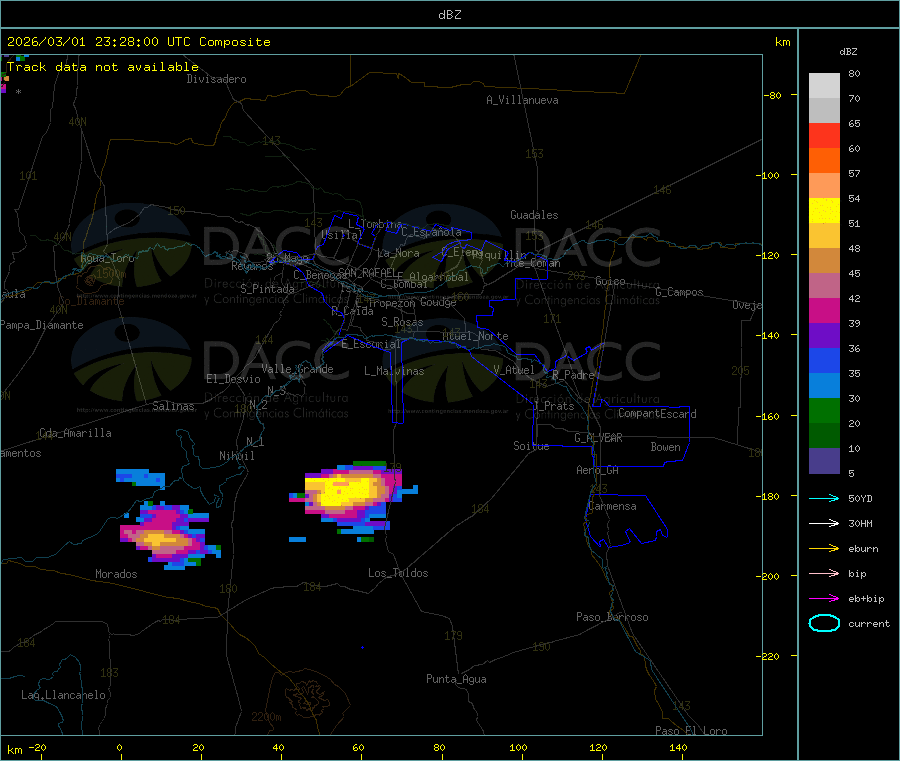Image resolution: width=900 pixels, height=761 pixels.
Task: Click the 39 dBZ magenta color swatch
Action: tap(824, 310)
